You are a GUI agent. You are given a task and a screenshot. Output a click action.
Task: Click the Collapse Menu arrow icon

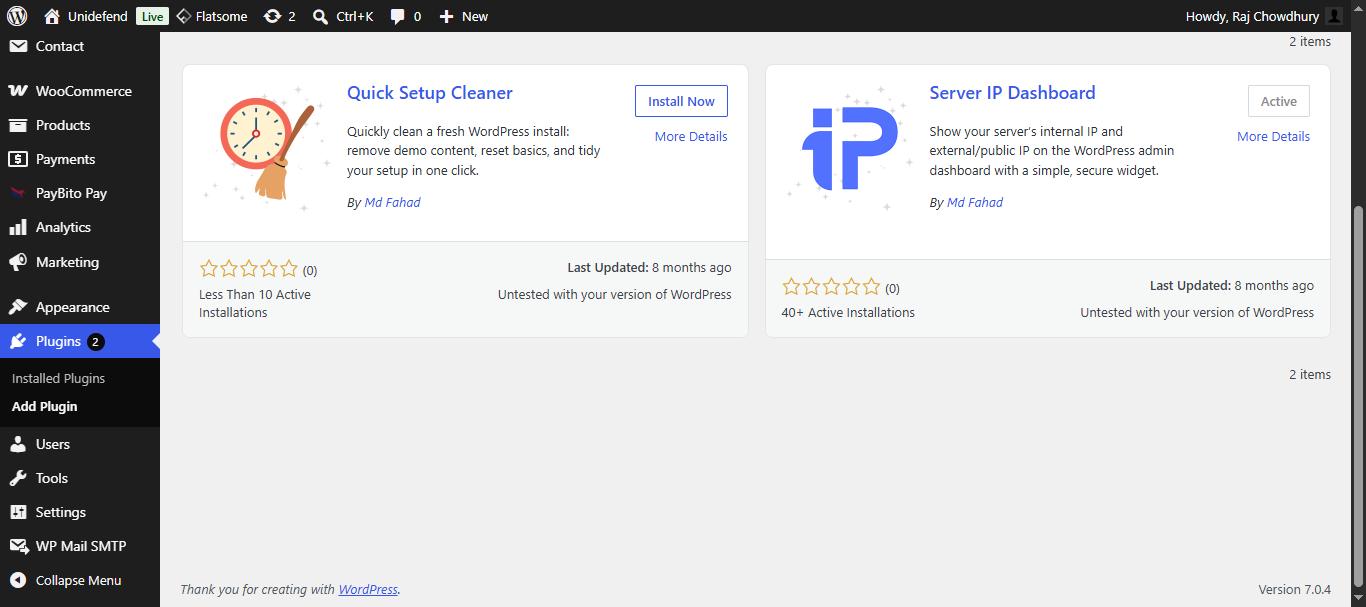[x=18, y=580]
